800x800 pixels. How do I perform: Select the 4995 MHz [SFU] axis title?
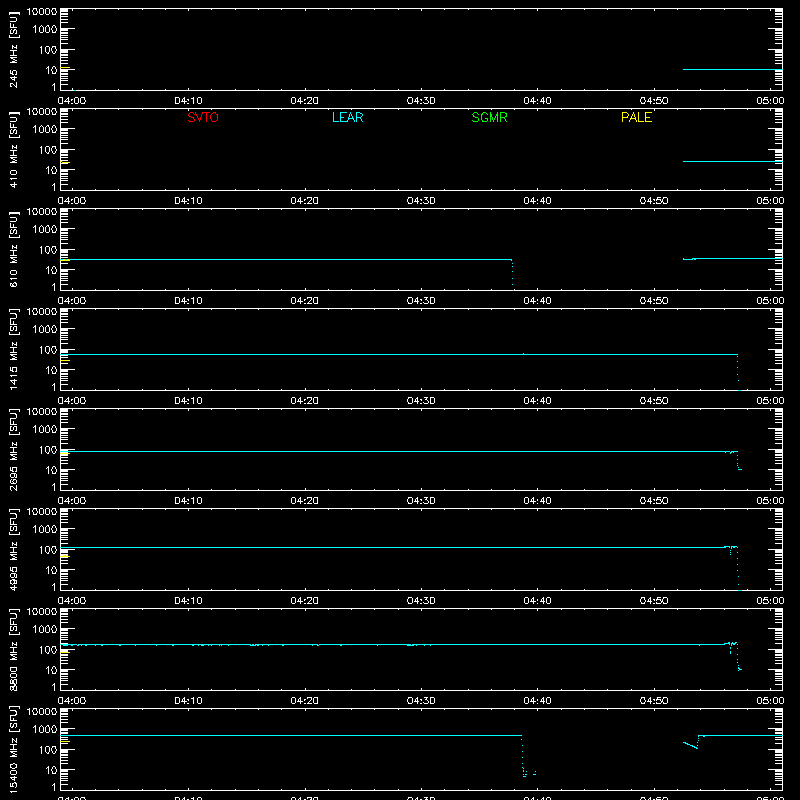(x=13, y=550)
